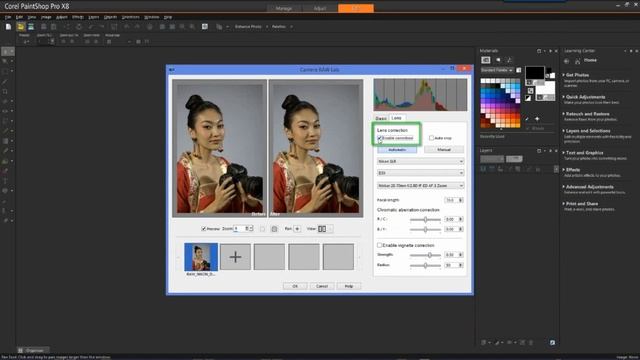Click the New file icon in toolbar

[8, 27]
